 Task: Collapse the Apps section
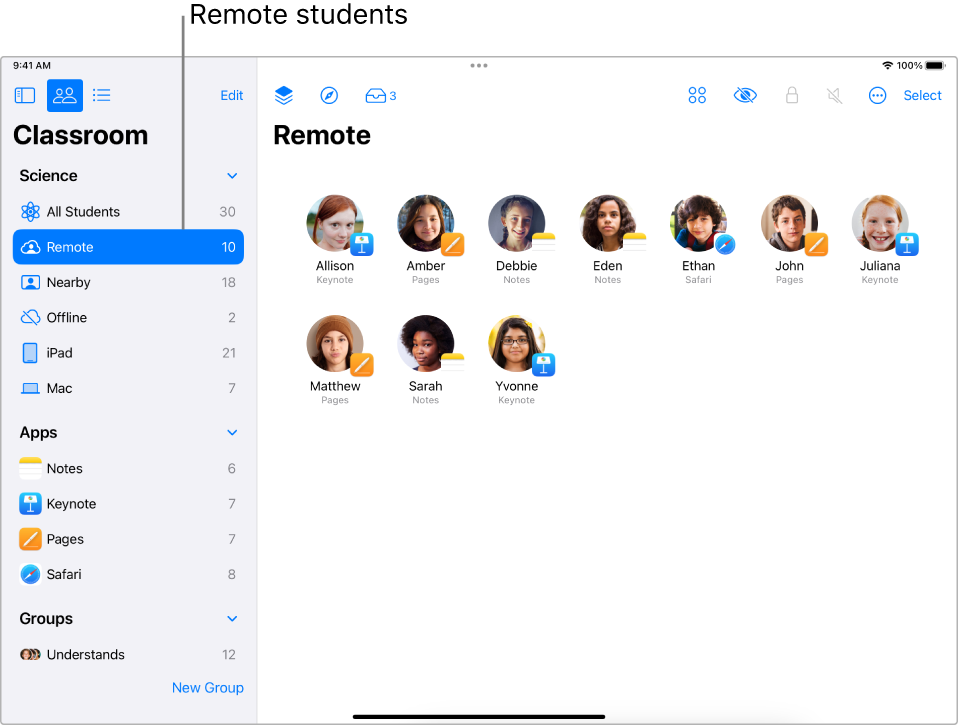coord(232,432)
